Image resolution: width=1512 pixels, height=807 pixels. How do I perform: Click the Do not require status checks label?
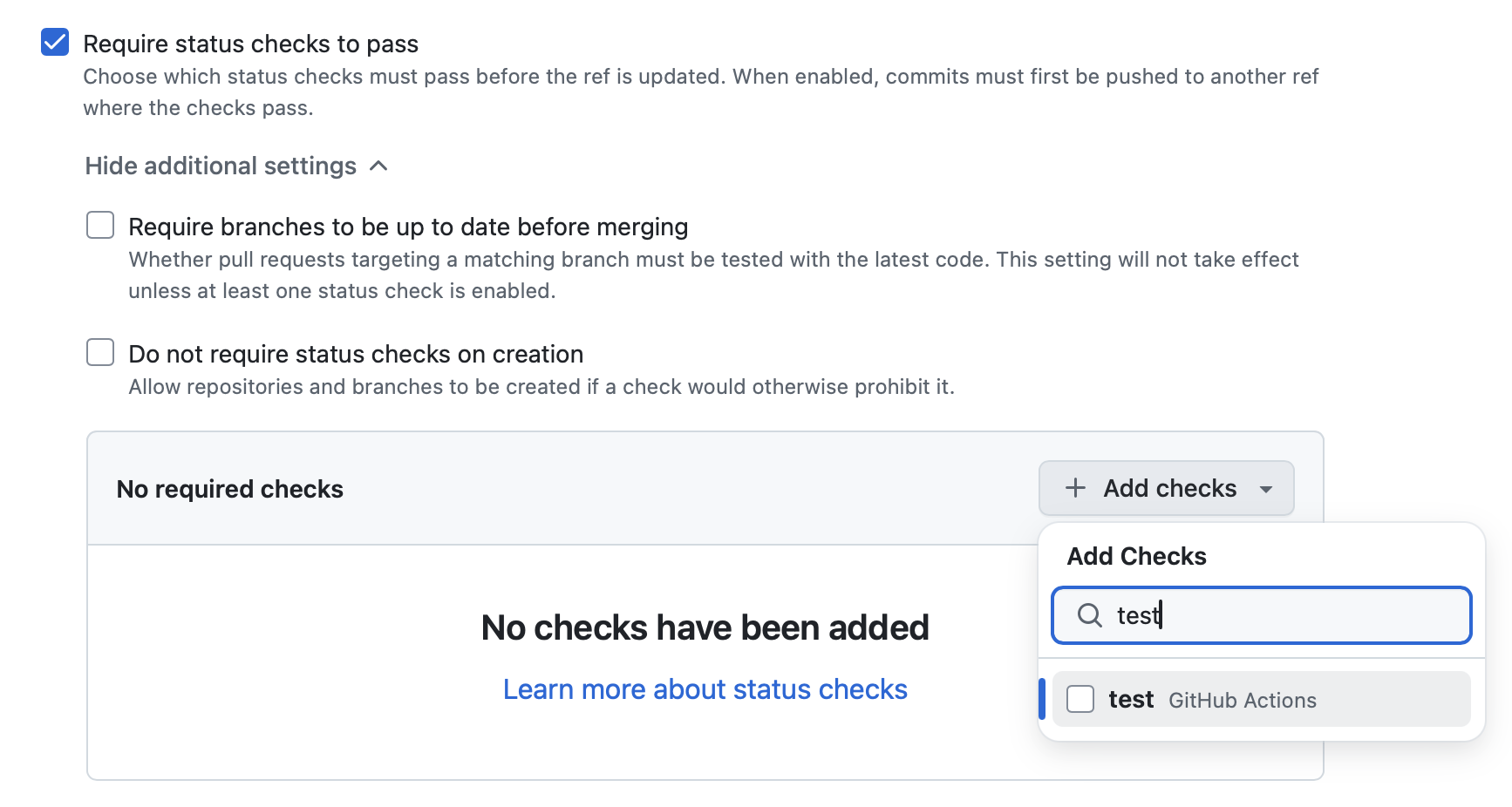(356, 354)
